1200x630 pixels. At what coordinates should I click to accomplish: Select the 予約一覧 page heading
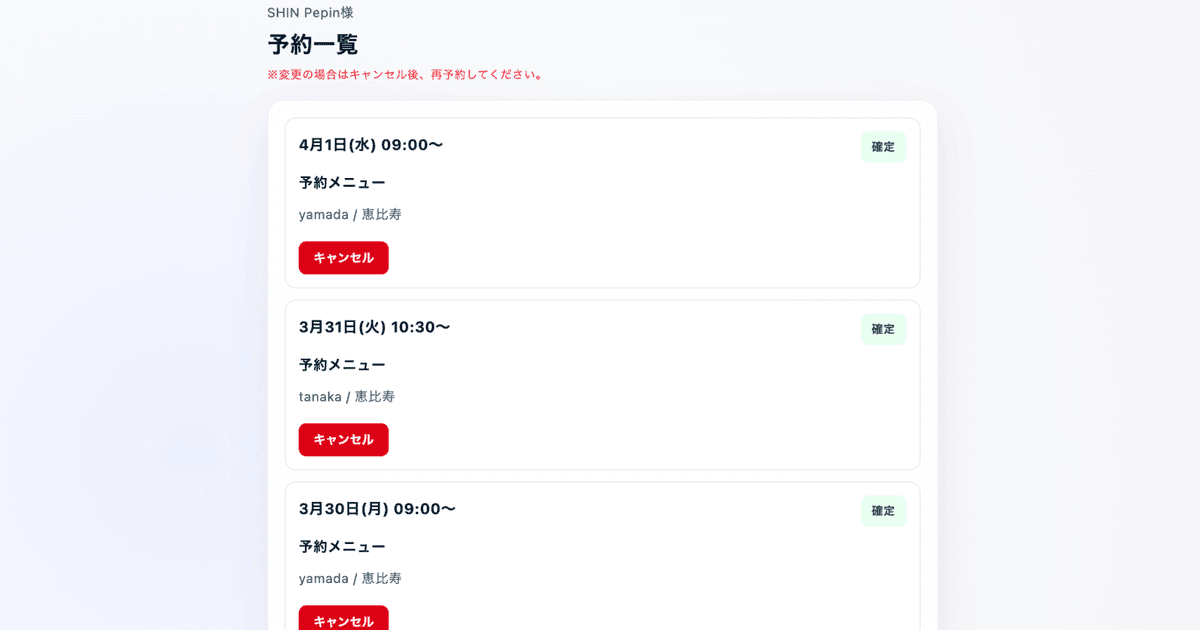coord(312,44)
